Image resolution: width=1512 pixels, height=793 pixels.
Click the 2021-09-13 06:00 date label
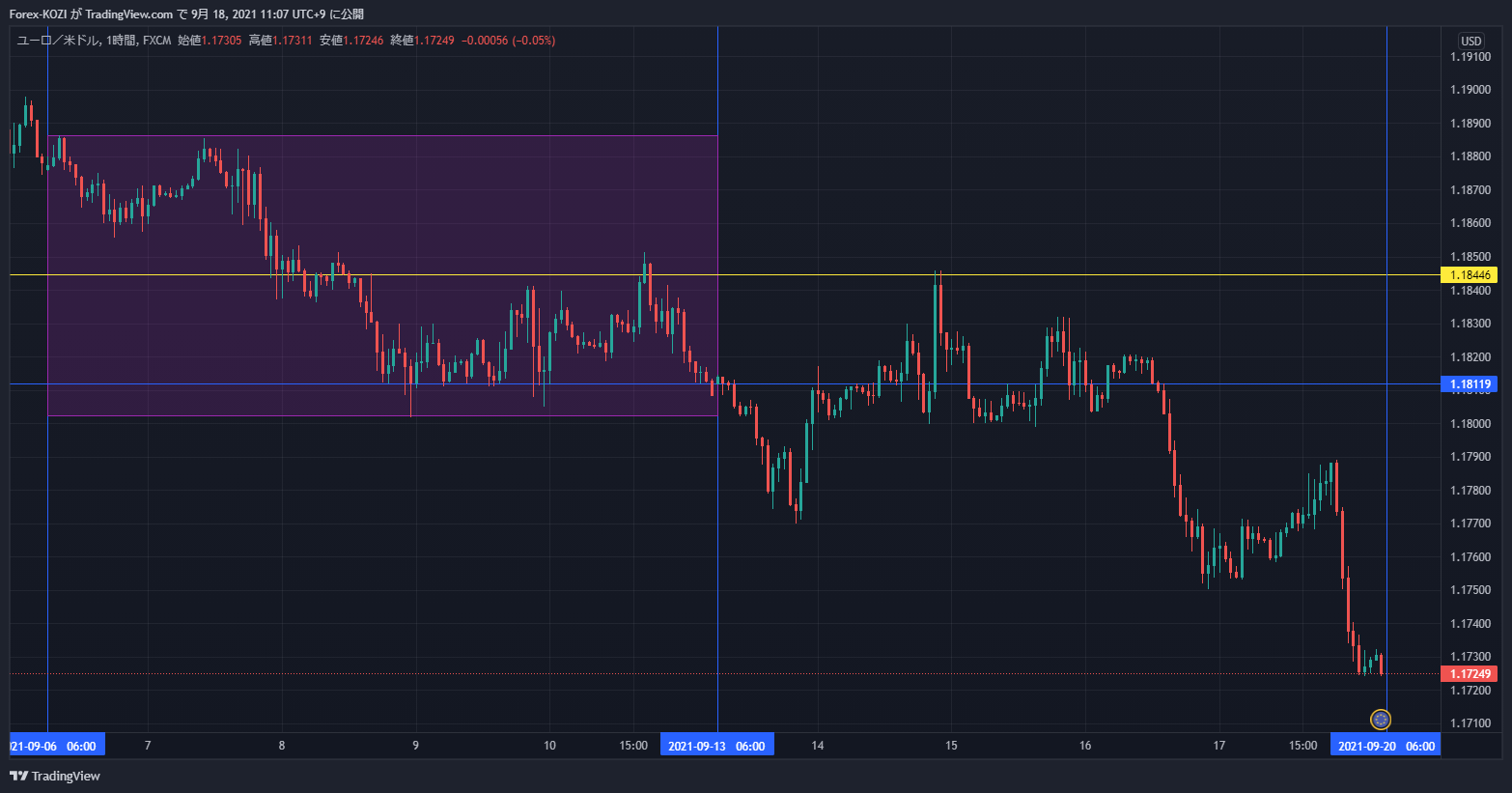[x=716, y=746]
